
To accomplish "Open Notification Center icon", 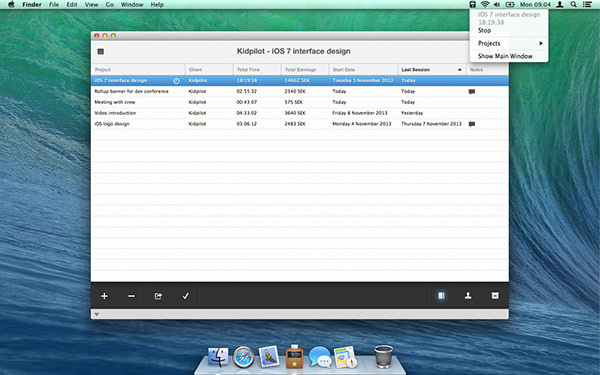I will point(587,5).
